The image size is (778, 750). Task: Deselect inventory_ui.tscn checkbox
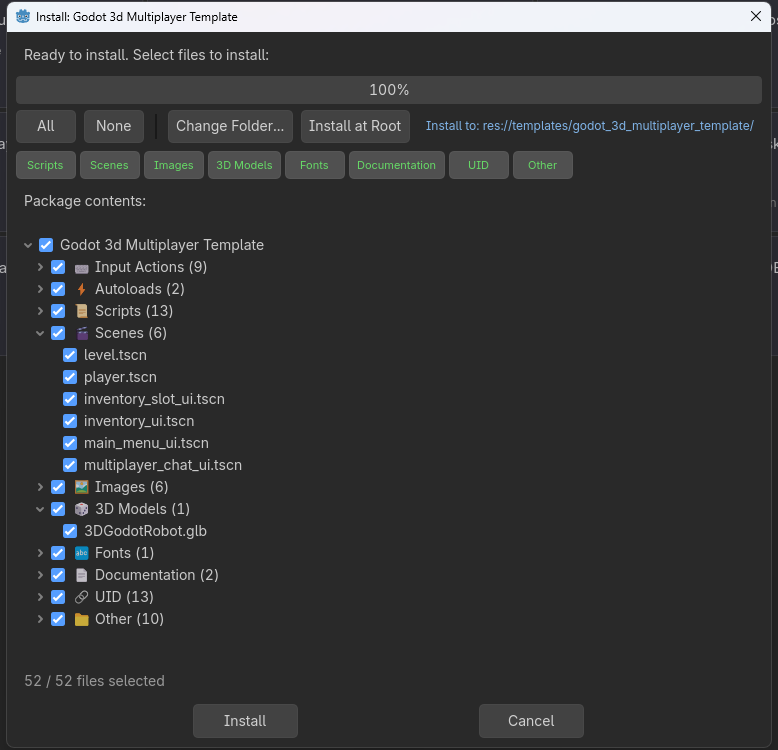tap(70, 421)
